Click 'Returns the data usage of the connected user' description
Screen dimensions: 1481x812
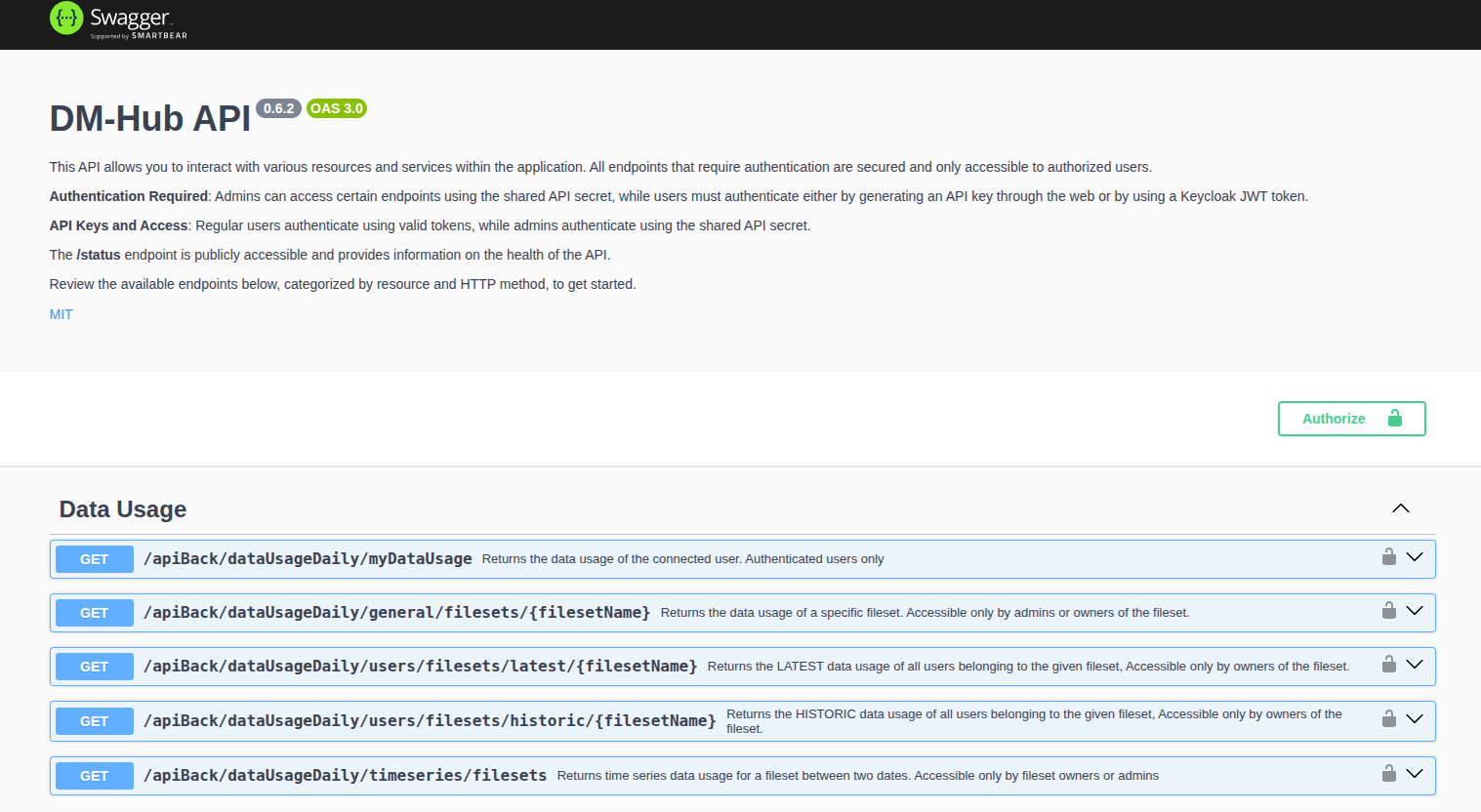coord(682,559)
